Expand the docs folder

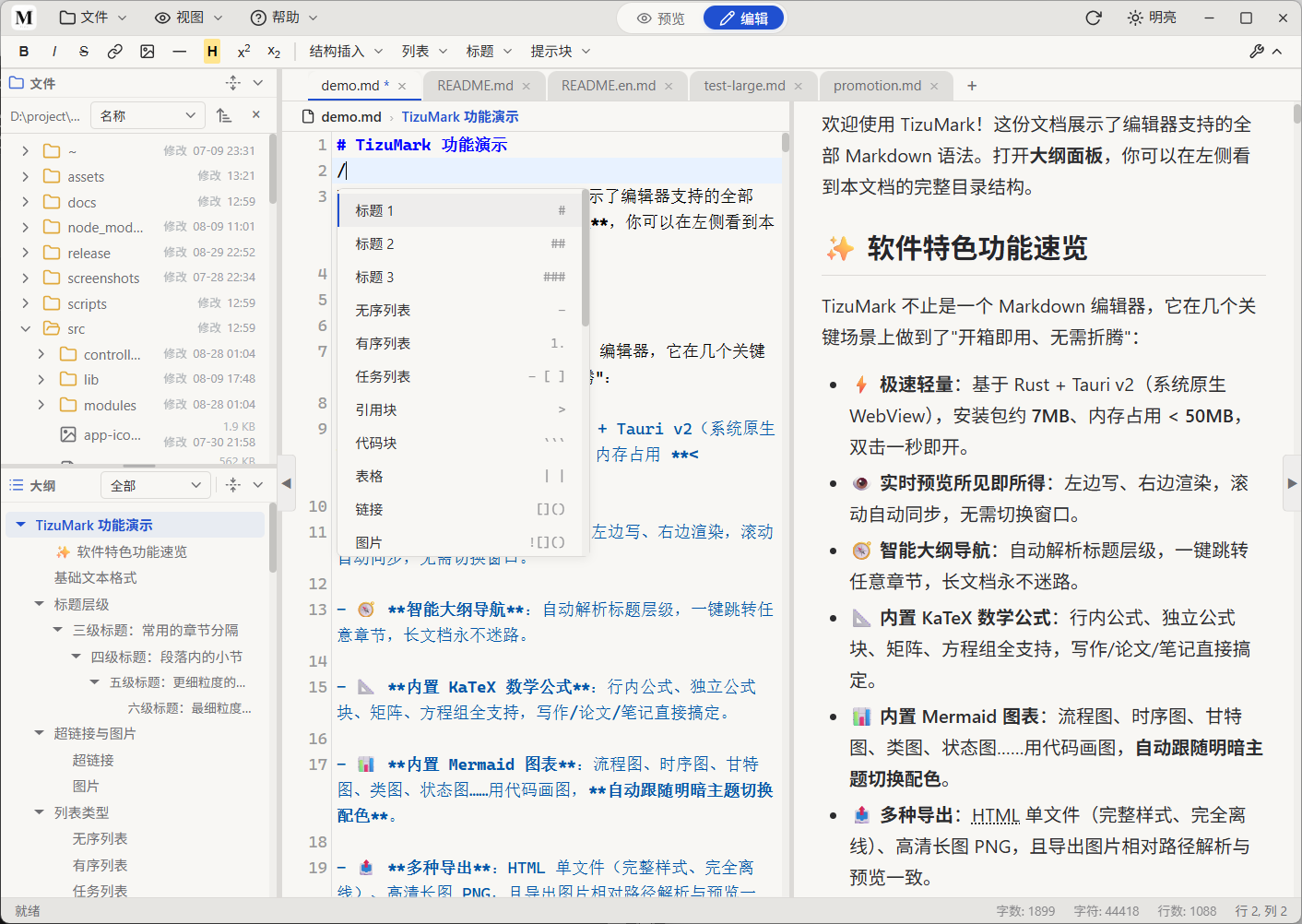(25, 202)
